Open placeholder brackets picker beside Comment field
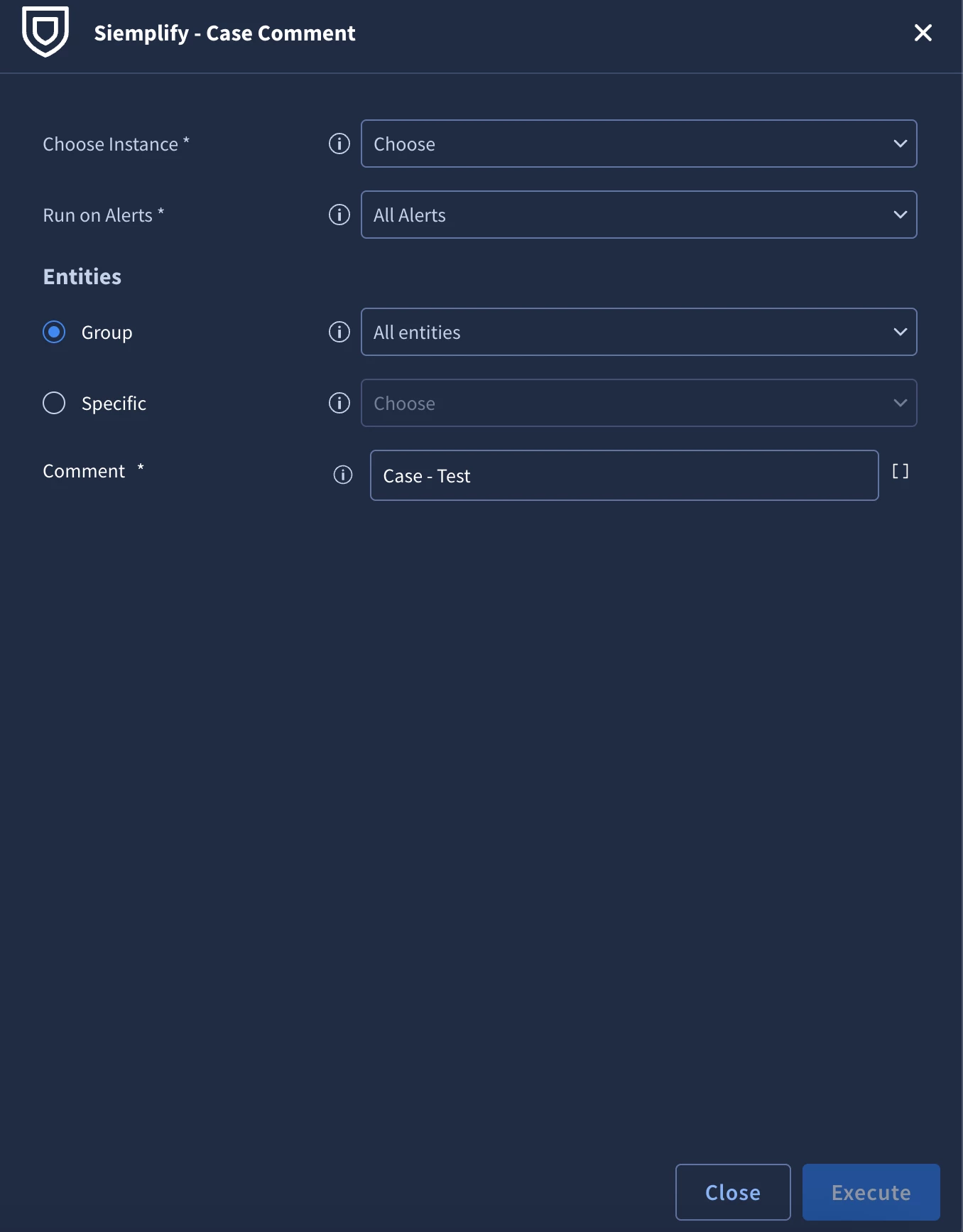This screenshot has height=1232, width=963. (x=901, y=471)
